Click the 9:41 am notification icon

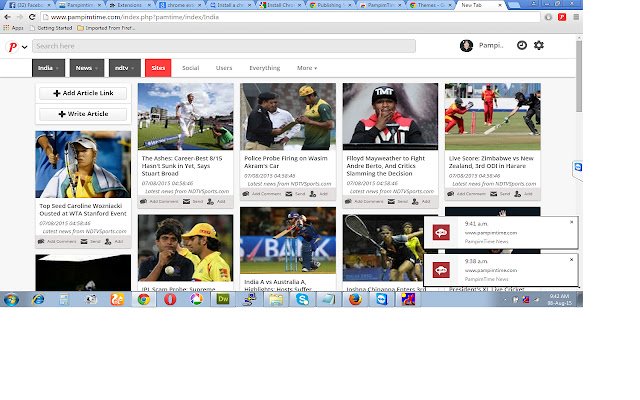tap(441, 233)
